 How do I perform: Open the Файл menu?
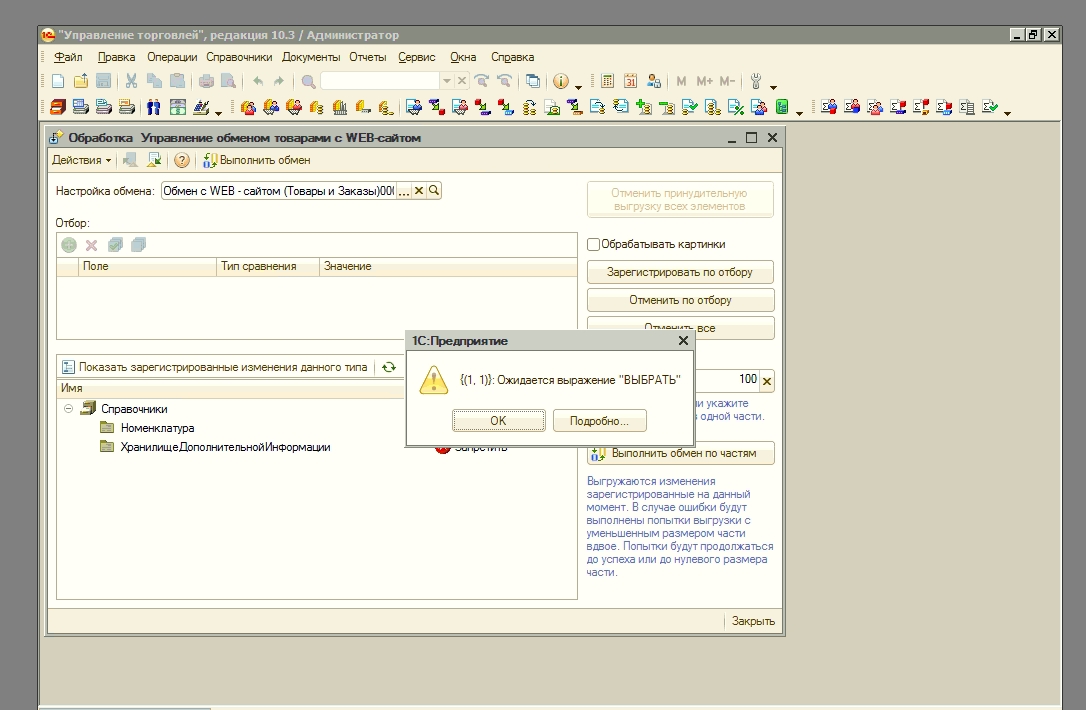coord(69,57)
